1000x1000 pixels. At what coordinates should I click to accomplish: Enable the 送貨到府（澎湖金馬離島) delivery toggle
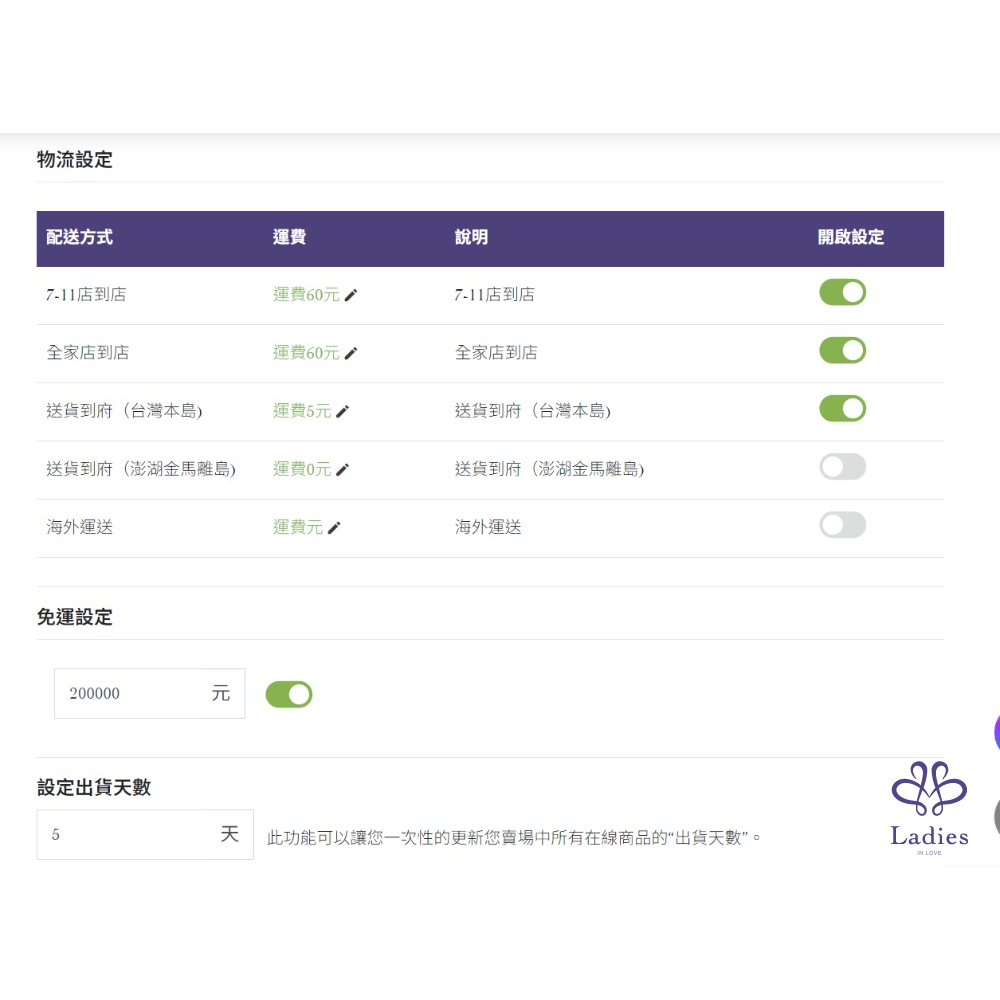[x=842, y=467]
